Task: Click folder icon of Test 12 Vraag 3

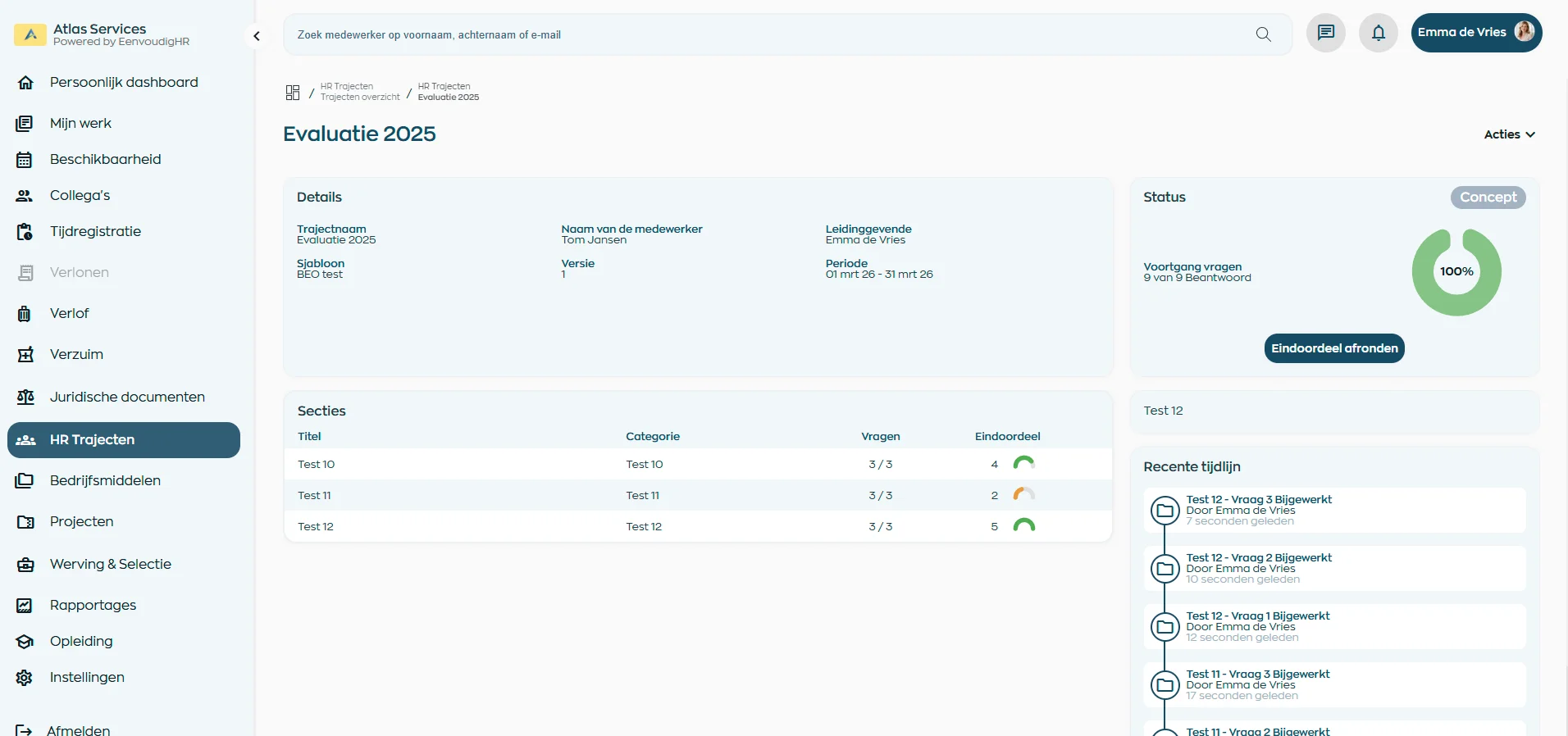Action: (x=1165, y=511)
